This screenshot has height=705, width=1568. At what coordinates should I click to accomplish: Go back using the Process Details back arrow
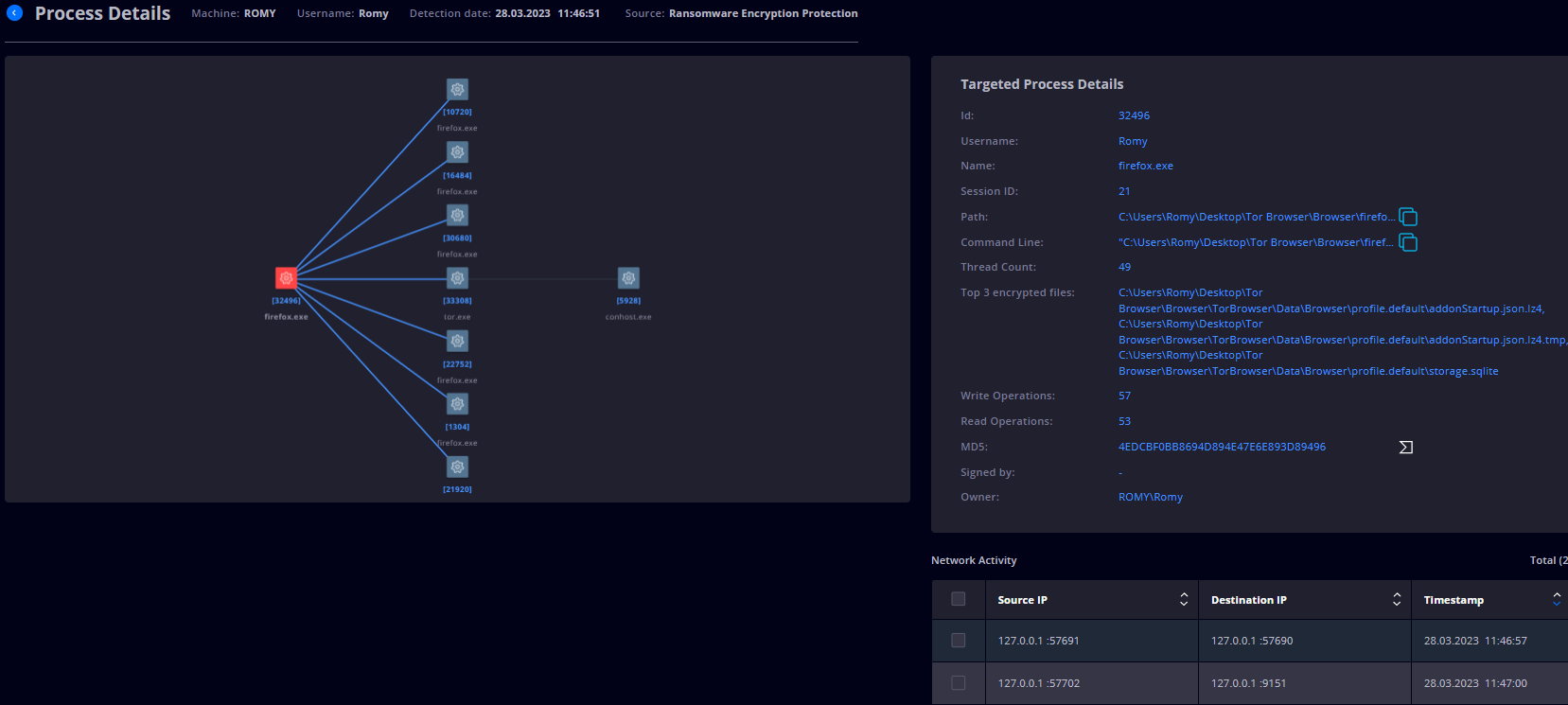point(15,13)
